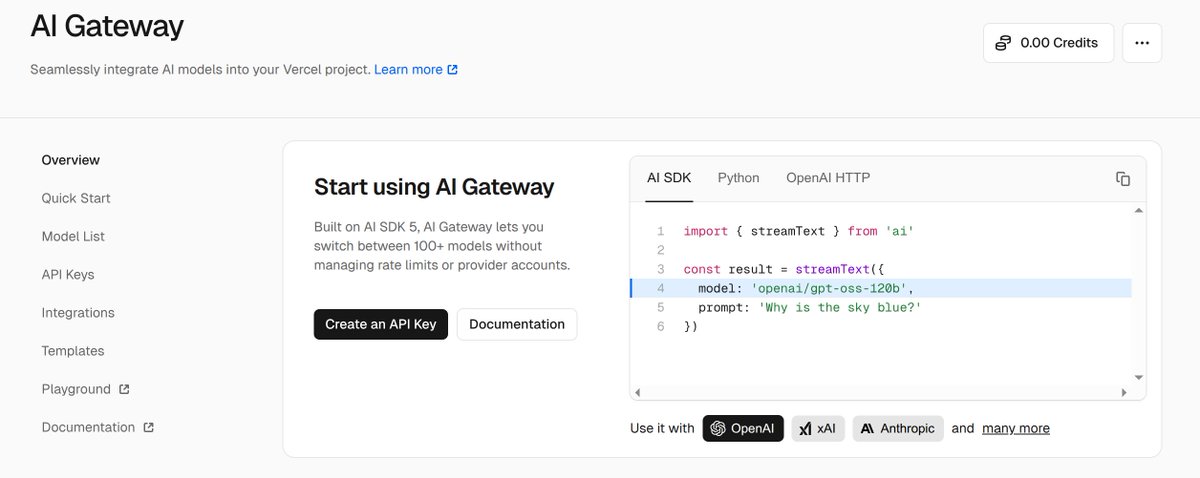The height and width of the screenshot is (478, 1200).
Task: Click the highlighted model code line 4
Action: pos(881,288)
